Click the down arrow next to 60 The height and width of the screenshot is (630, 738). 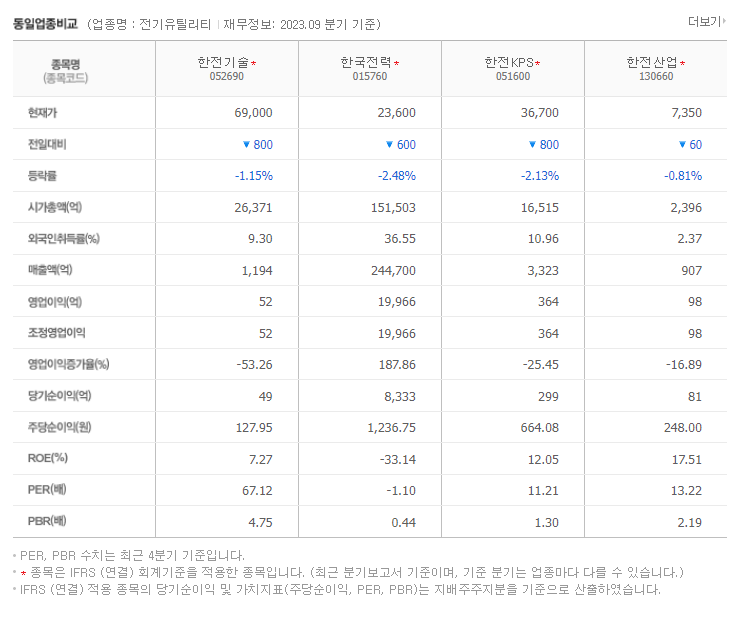tap(682, 144)
